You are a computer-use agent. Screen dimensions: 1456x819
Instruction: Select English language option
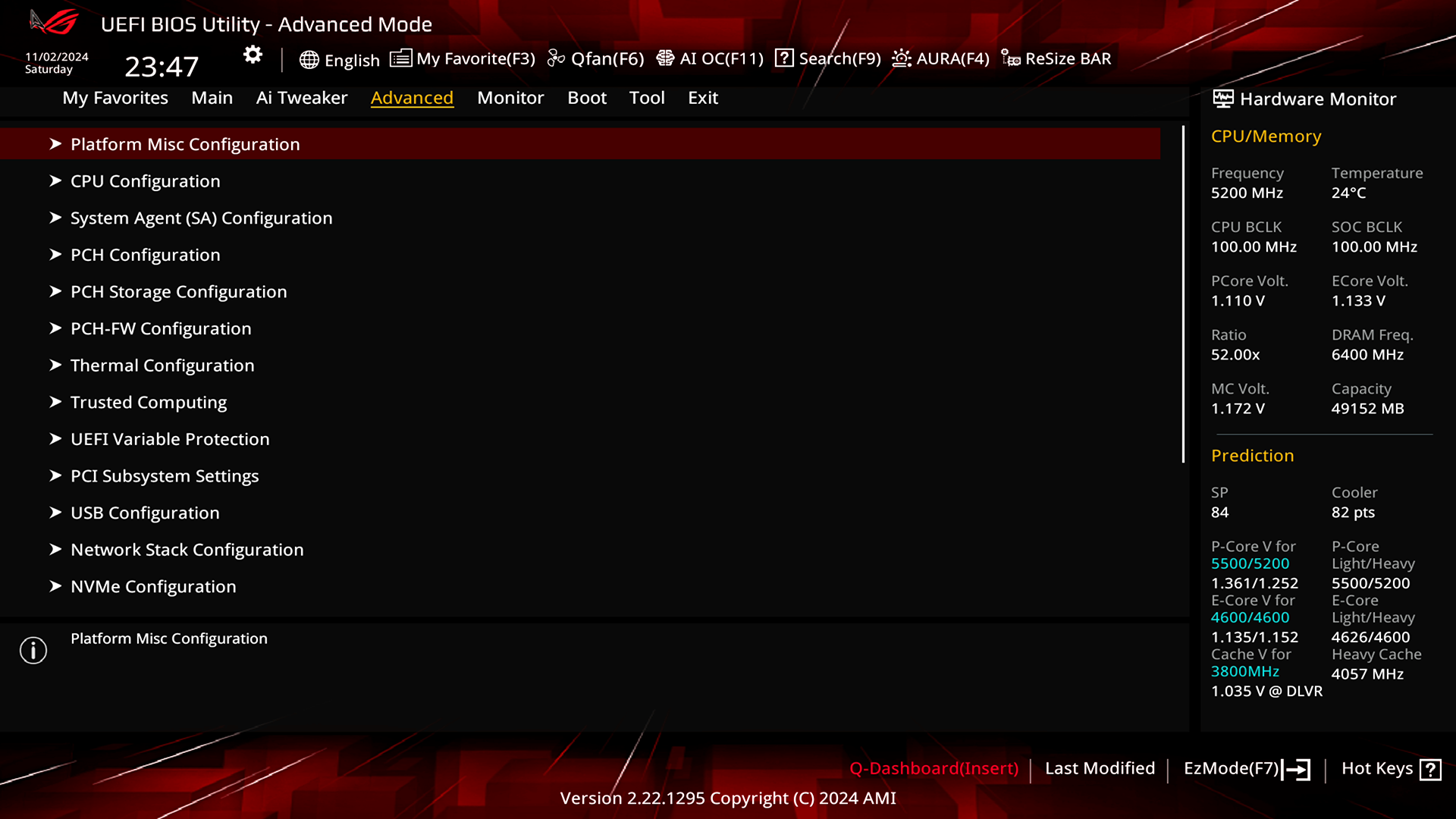[340, 58]
